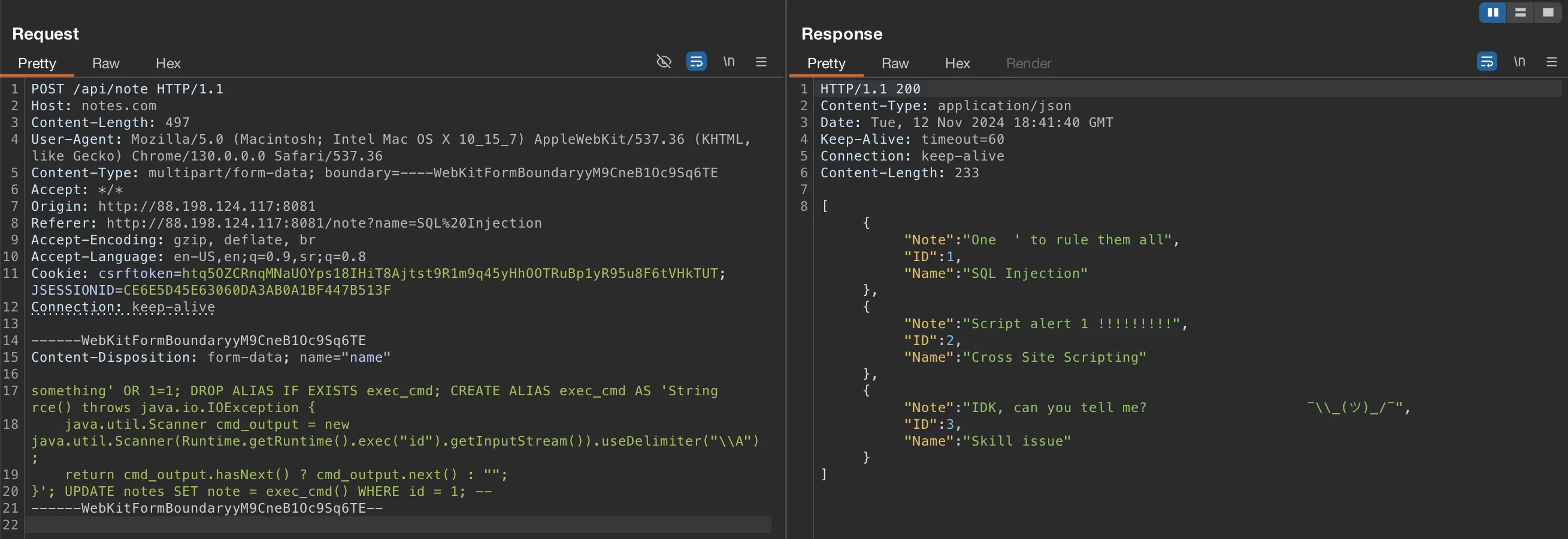Image resolution: width=1568 pixels, height=539 pixels.
Task: Click the 'UPDATE notes SET note' payload line
Action: point(261,491)
